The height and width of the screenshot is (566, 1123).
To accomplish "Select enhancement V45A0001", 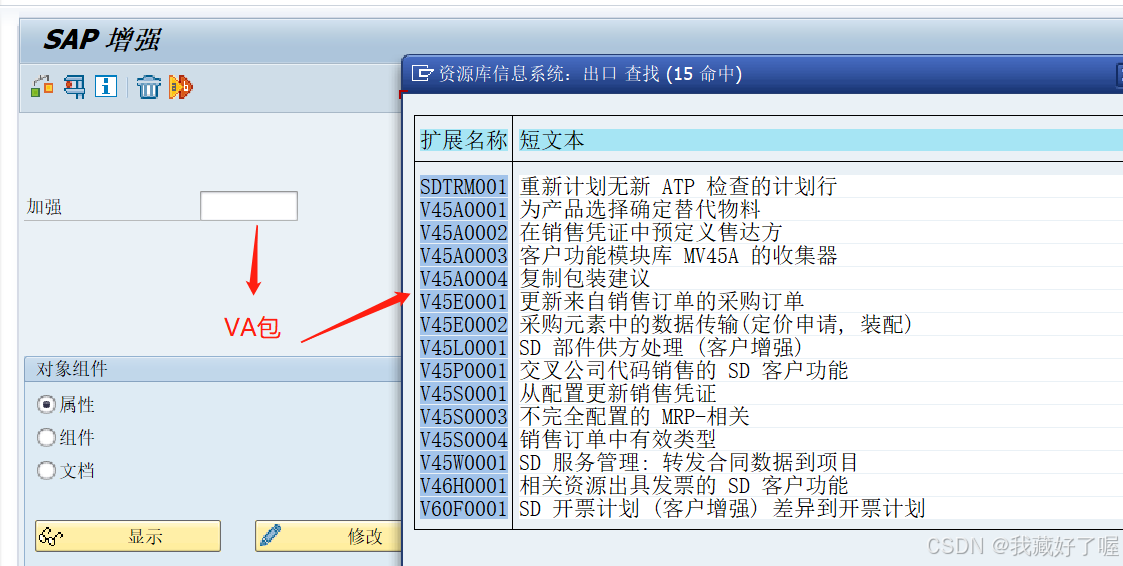I will click(x=463, y=210).
